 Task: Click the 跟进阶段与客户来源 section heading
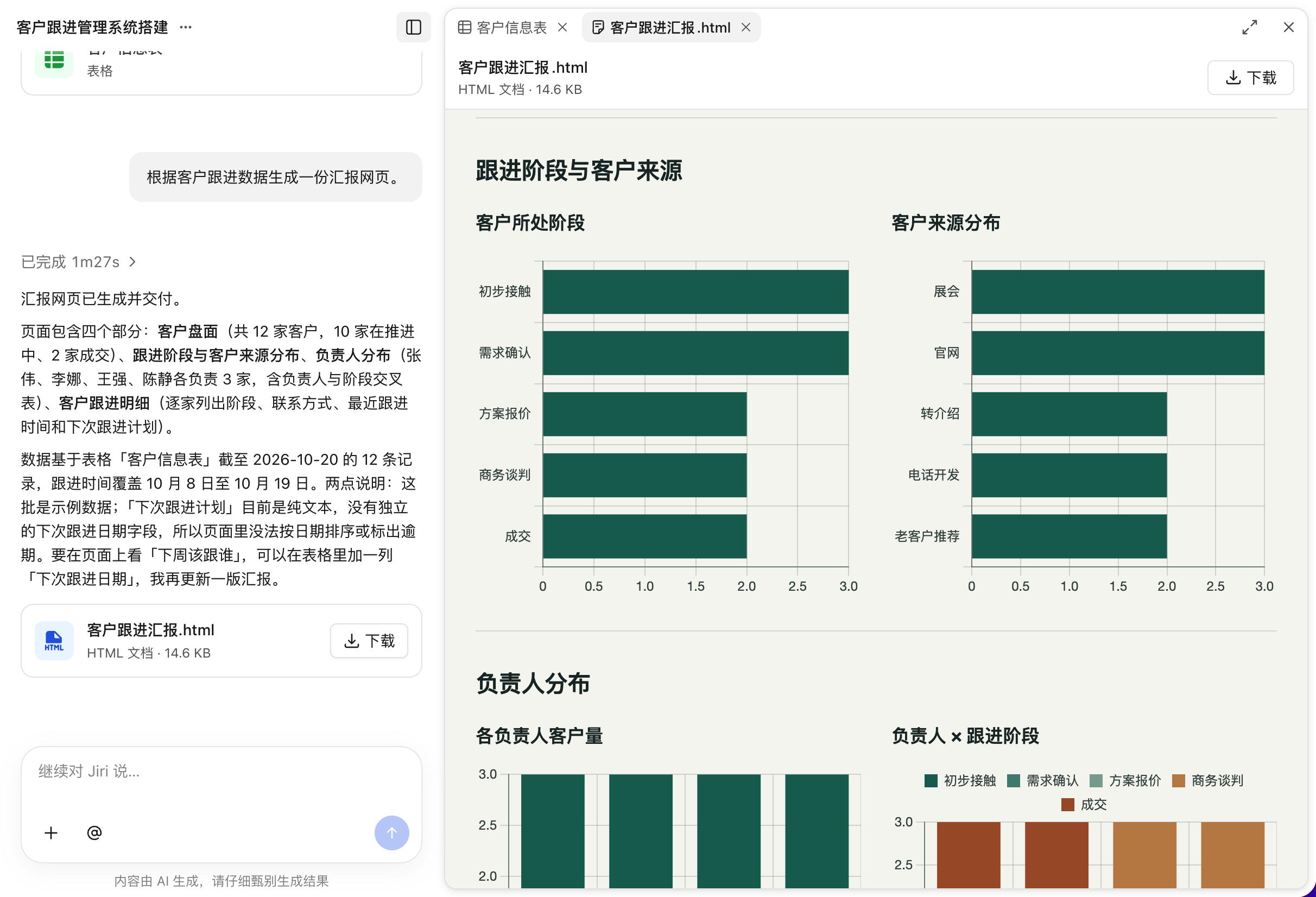click(579, 170)
